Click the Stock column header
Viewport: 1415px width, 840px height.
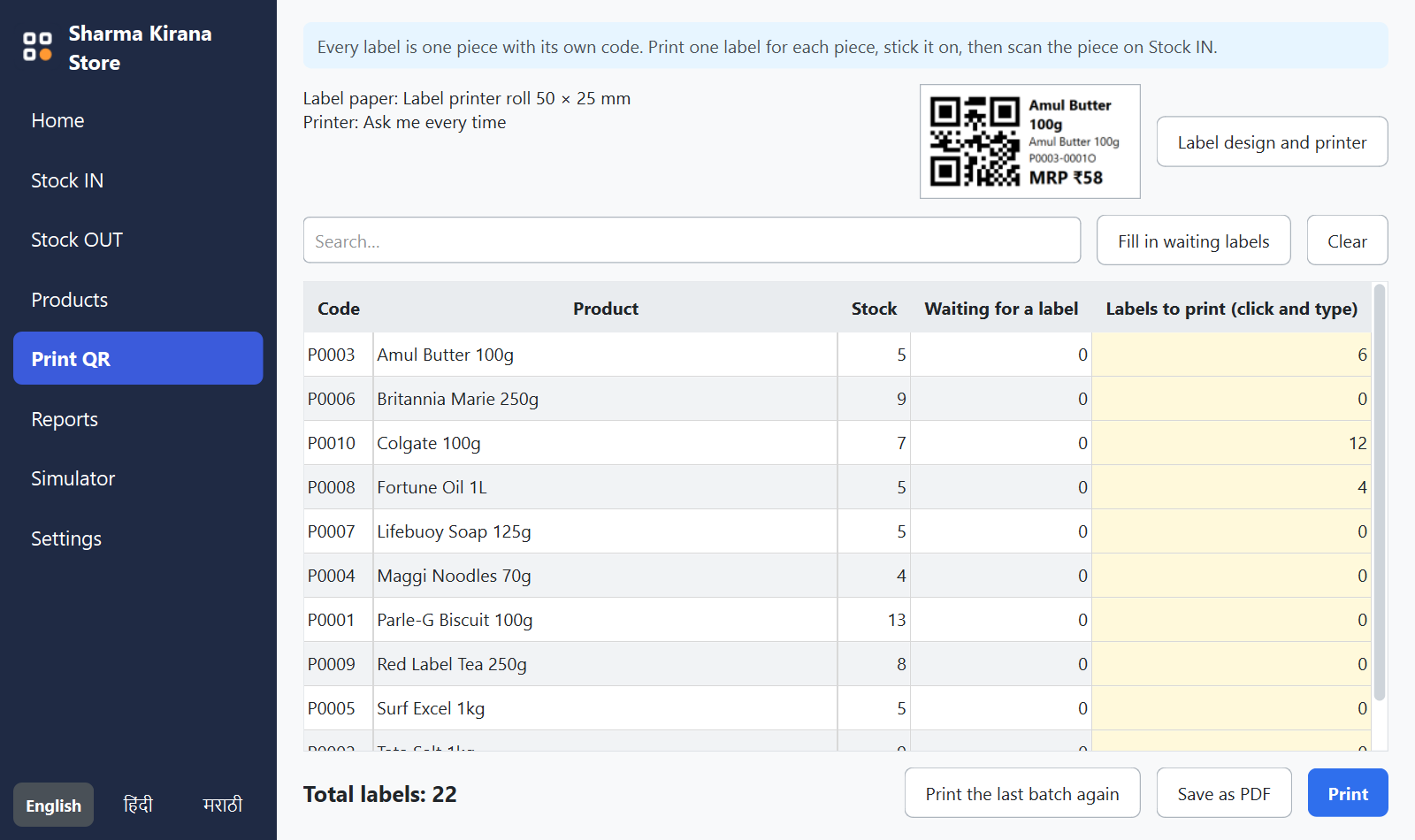pyautogui.click(x=874, y=309)
